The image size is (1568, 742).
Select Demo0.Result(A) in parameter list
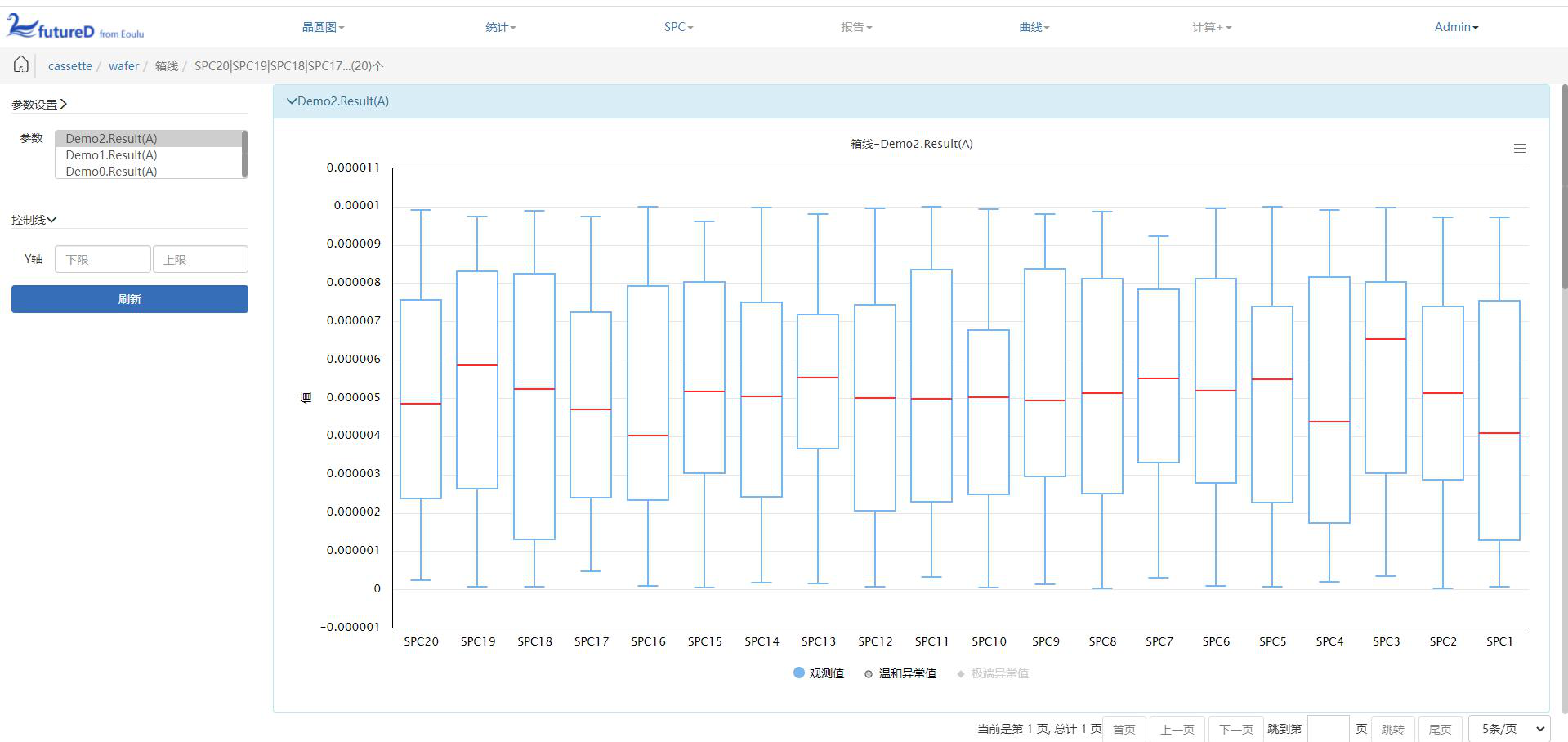click(x=149, y=172)
